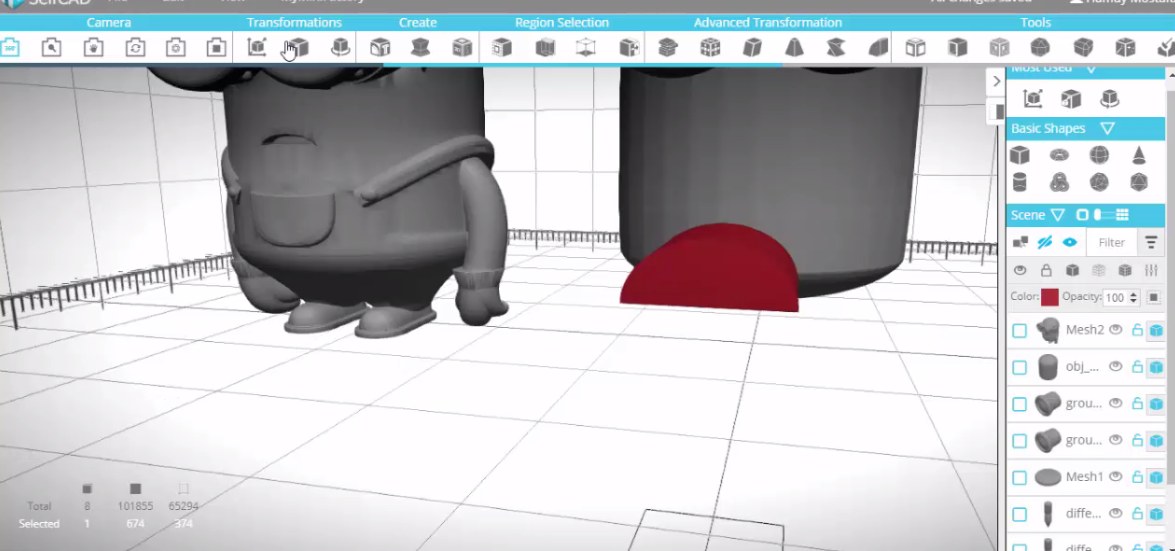This screenshot has width=1175, height=551.
Task: Open the Create ribbon section
Action: tap(417, 22)
